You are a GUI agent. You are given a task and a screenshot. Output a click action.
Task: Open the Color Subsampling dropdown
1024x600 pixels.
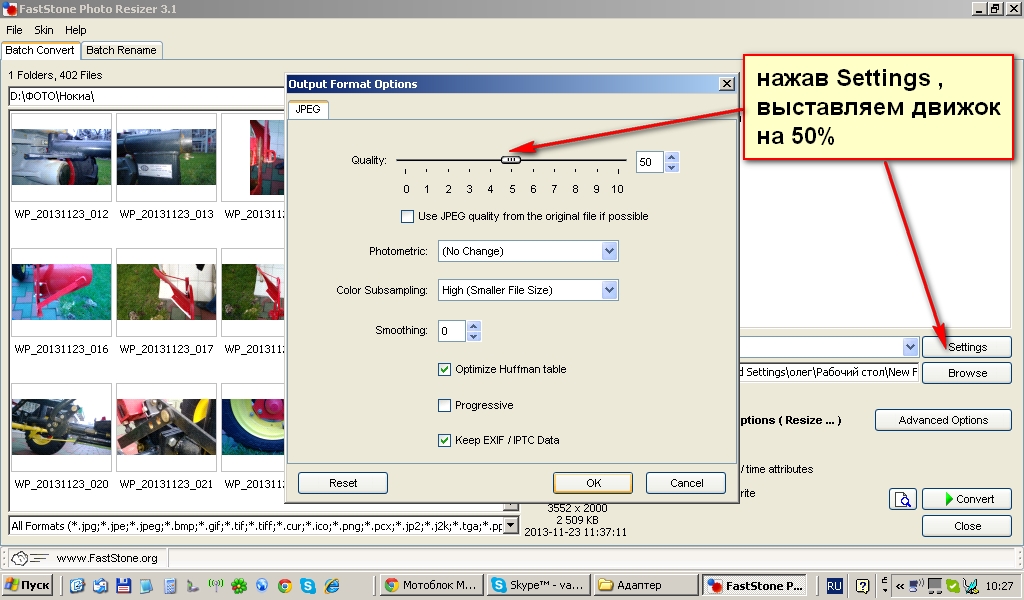coord(609,290)
